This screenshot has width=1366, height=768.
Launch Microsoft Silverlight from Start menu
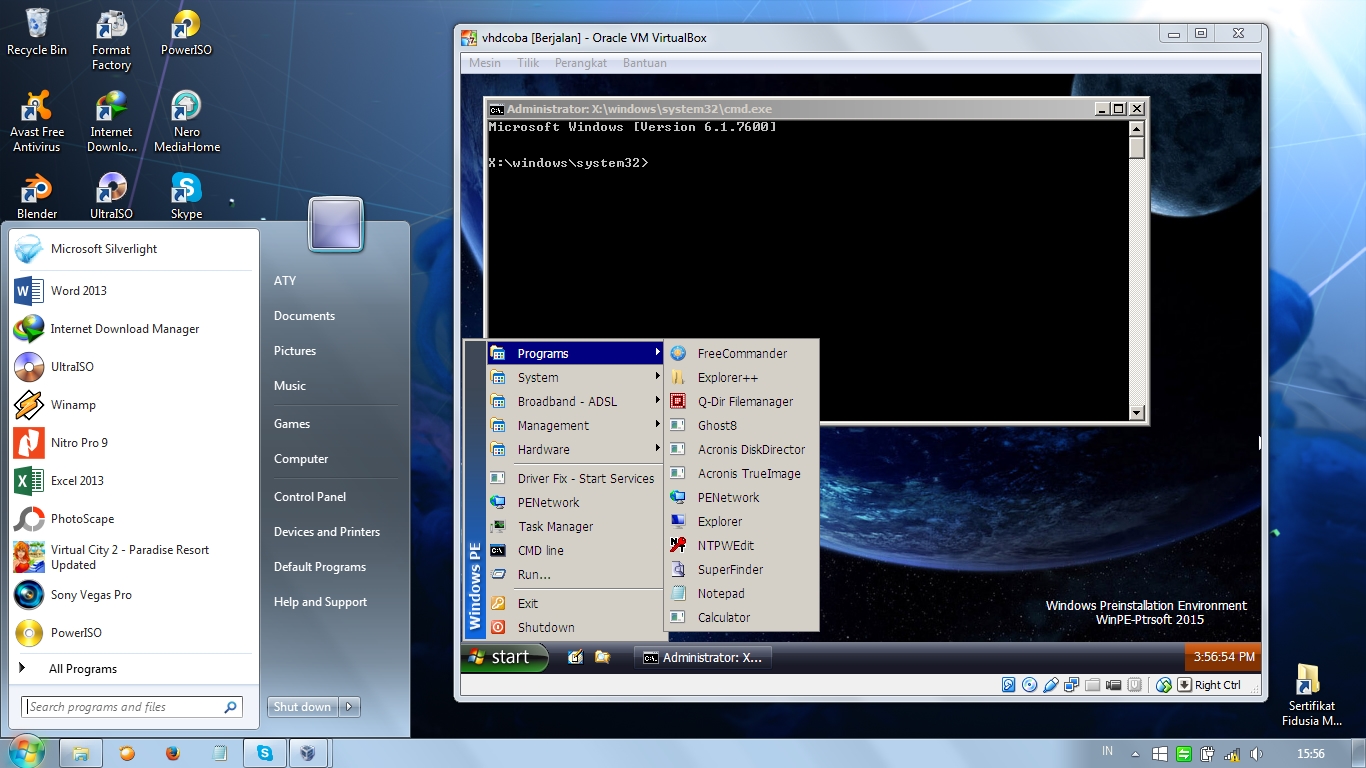(133, 249)
